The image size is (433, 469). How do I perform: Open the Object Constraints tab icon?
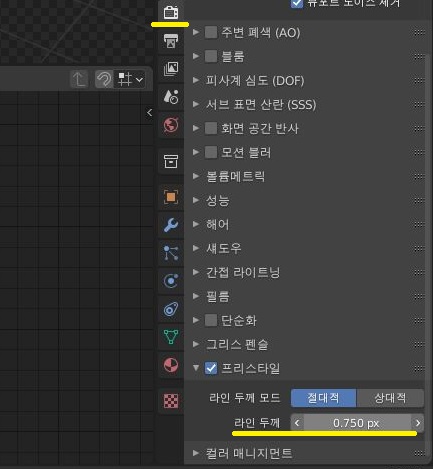click(171, 309)
